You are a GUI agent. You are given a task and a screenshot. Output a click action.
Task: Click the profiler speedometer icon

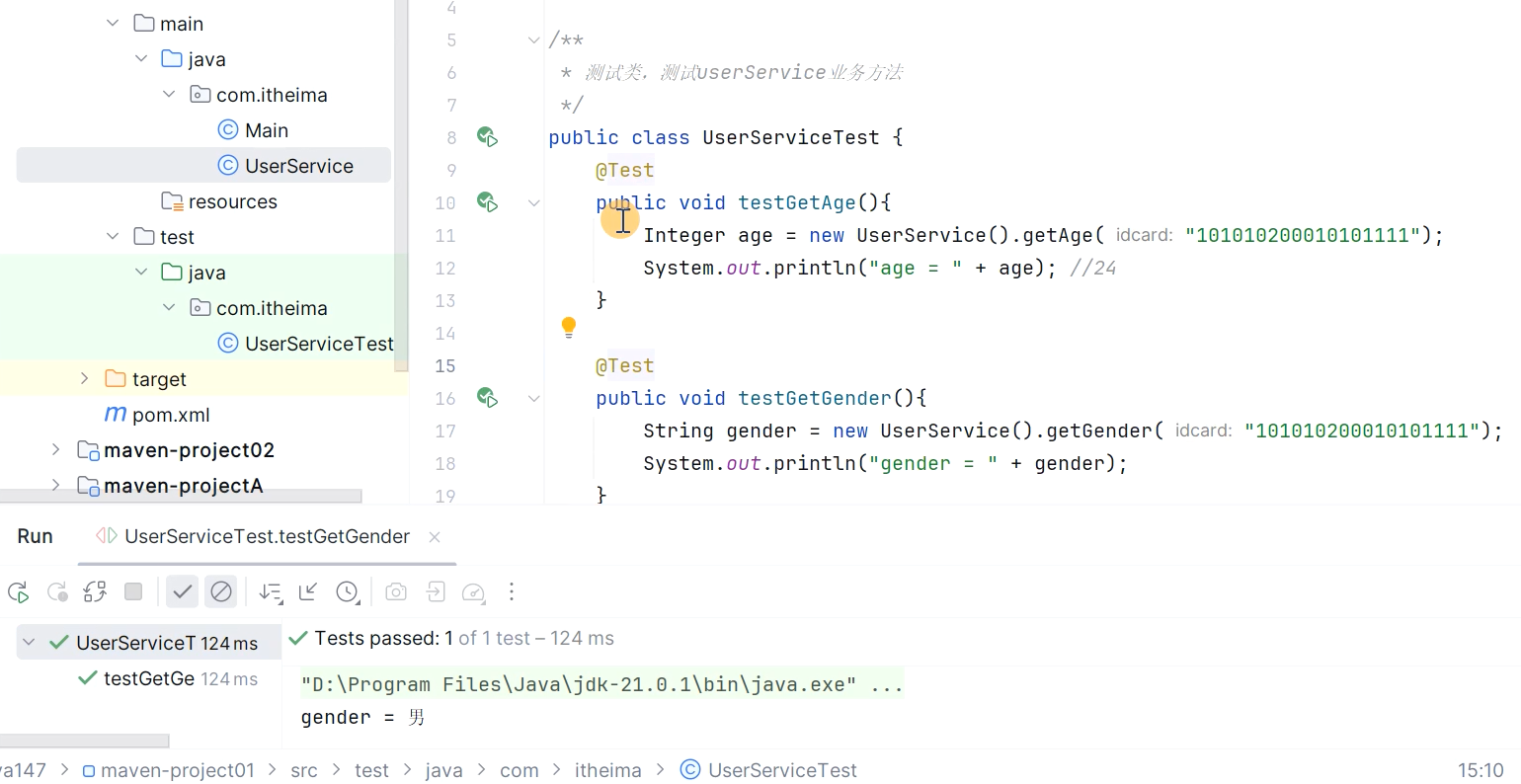473,592
